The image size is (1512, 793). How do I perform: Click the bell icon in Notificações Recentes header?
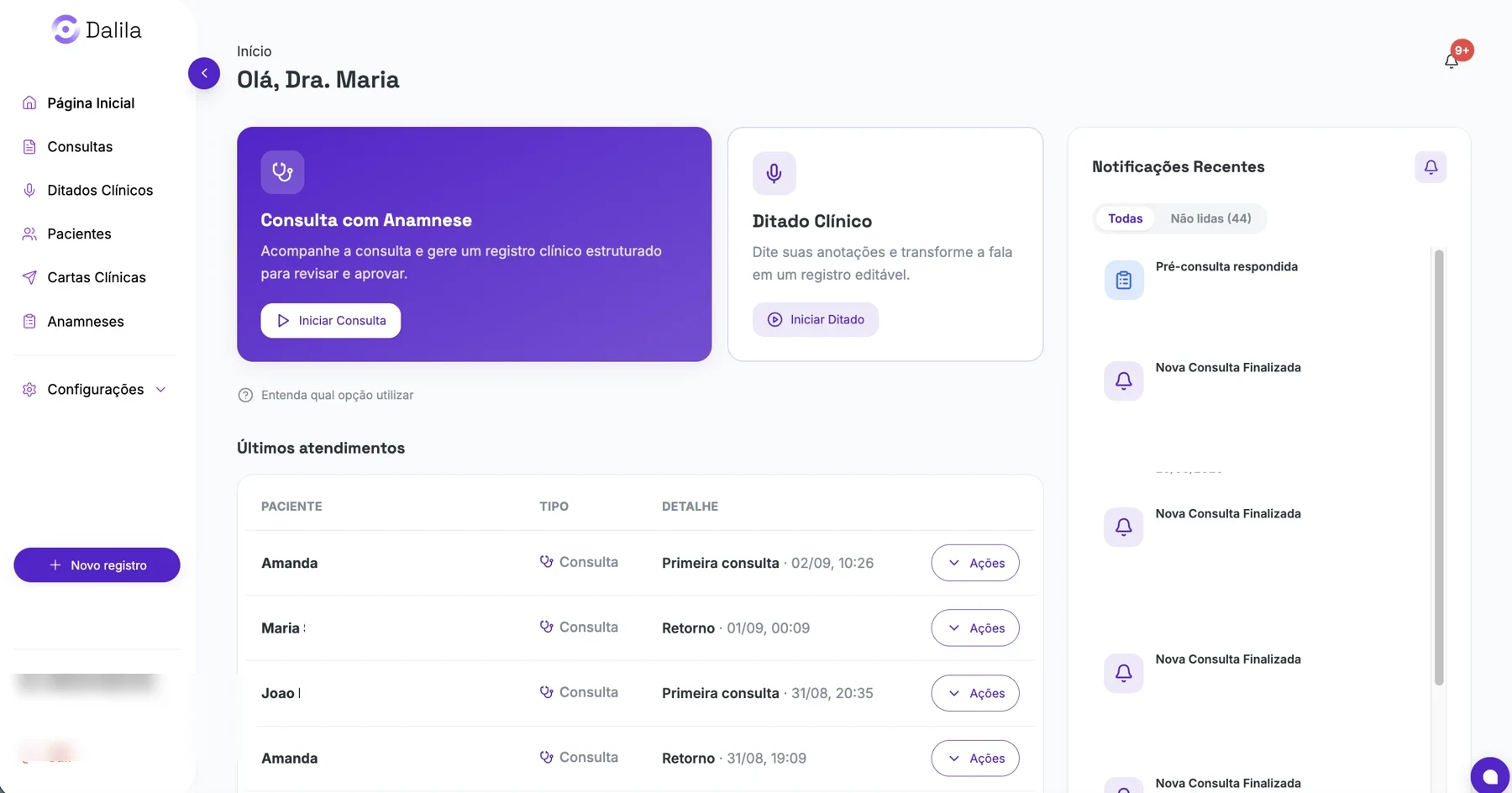click(1431, 167)
